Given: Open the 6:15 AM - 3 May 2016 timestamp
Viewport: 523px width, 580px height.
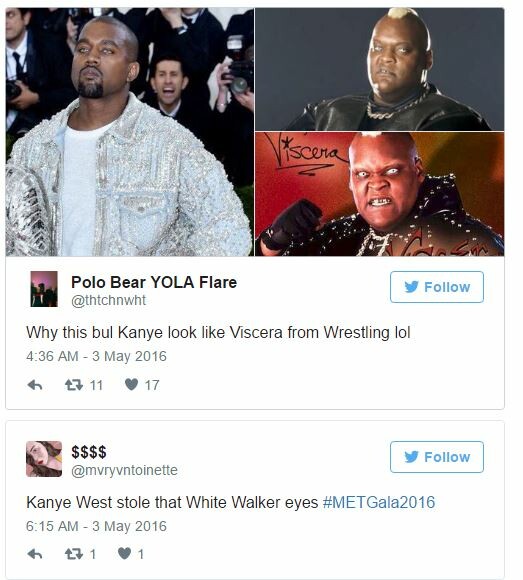Looking at the screenshot, I should tap(97, 526).
